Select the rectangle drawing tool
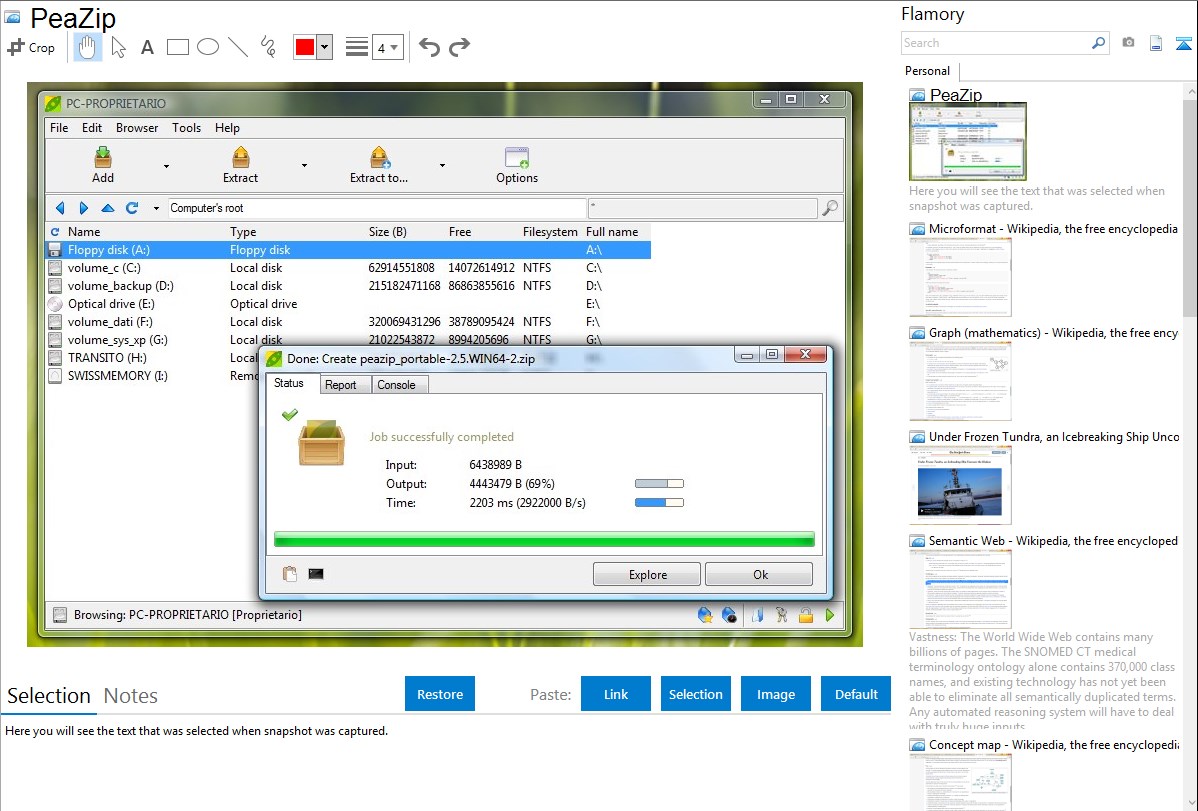The width and height of the screenshot is (1198, 811). pos(177,47)
